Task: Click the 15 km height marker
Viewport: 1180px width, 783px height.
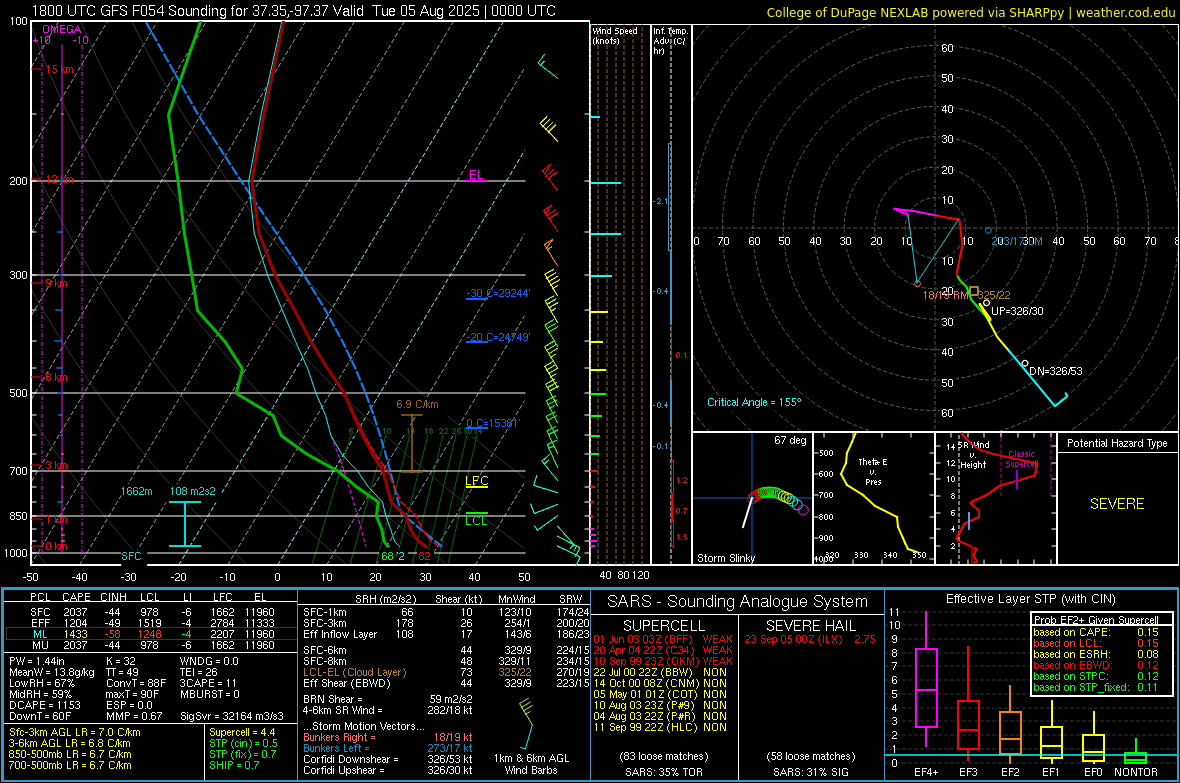Action: coord(59,69)
